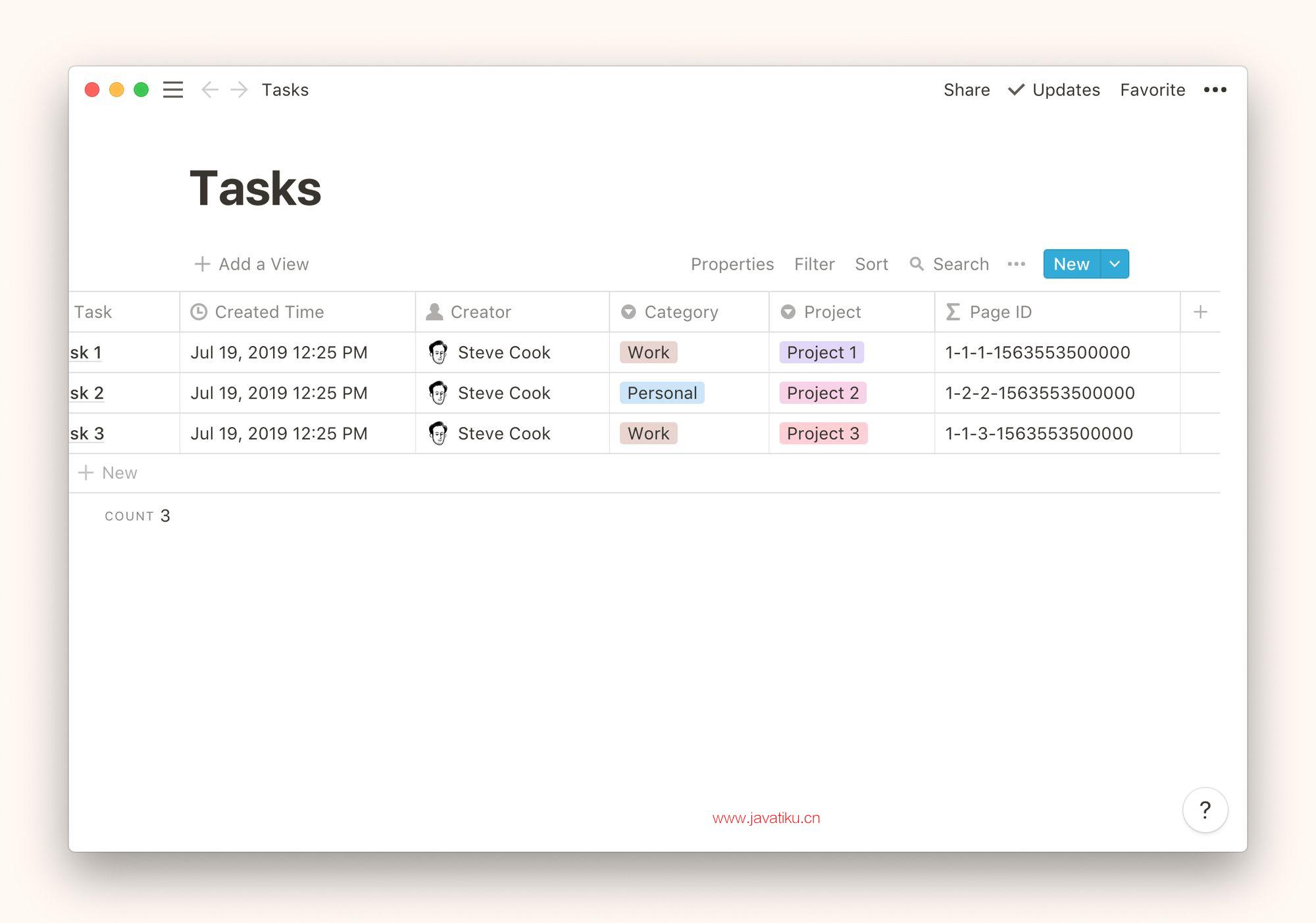1316x923 pixels.
Task: Click the window close red button
Action: pyautogui.click(x=92, y=89)
